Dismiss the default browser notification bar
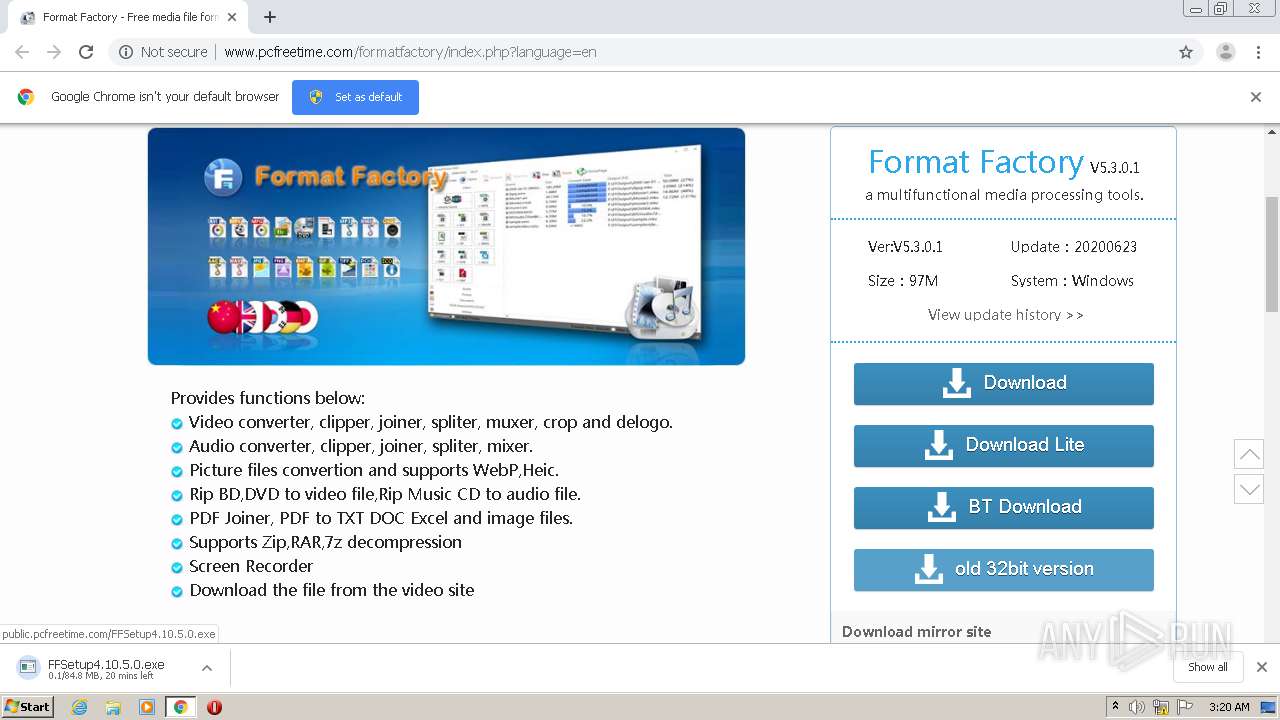 [1256, 97]
